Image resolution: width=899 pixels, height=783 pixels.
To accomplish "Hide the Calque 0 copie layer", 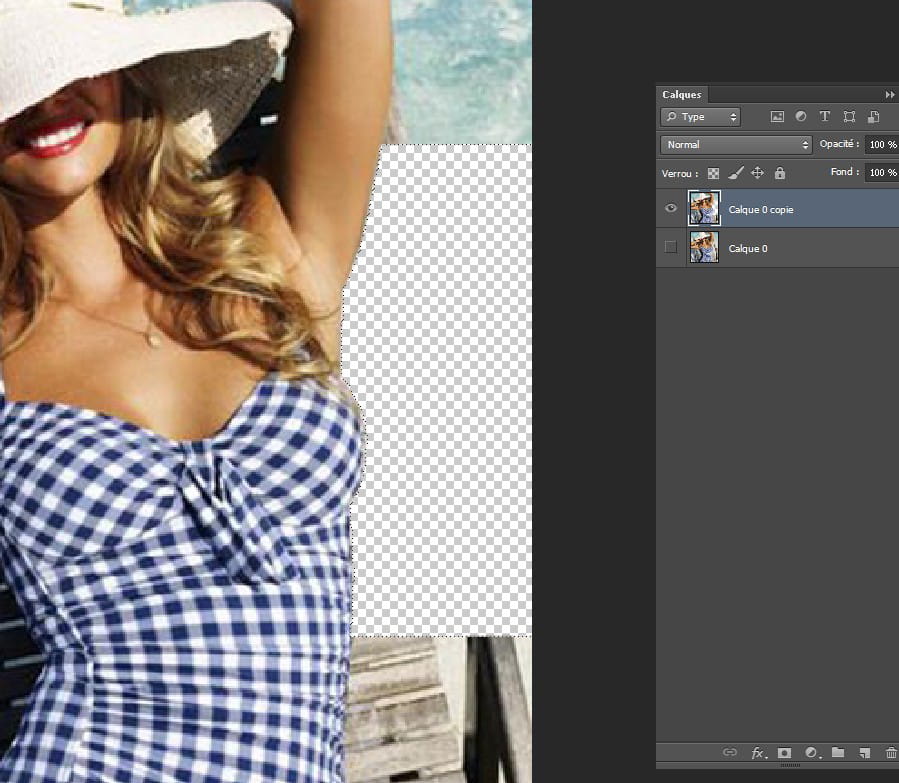I will click(x=671, y=209).
